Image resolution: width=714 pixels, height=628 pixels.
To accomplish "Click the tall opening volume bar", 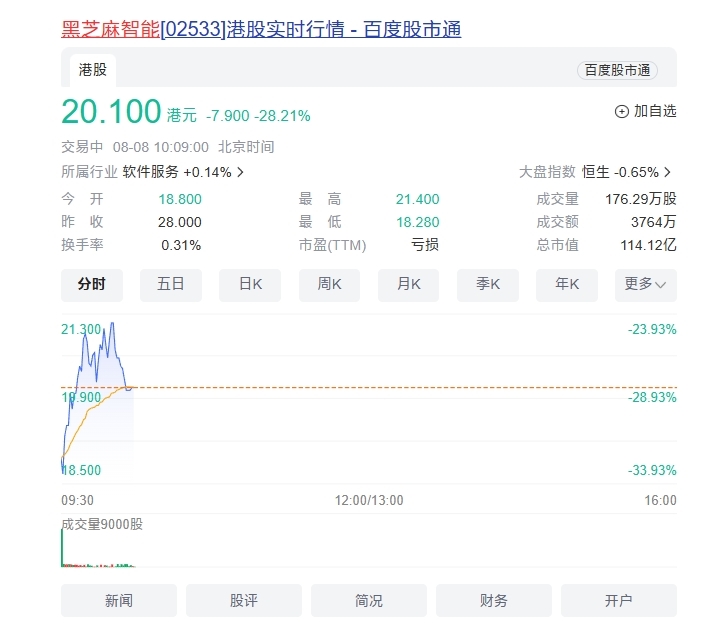I will point(62,548).
